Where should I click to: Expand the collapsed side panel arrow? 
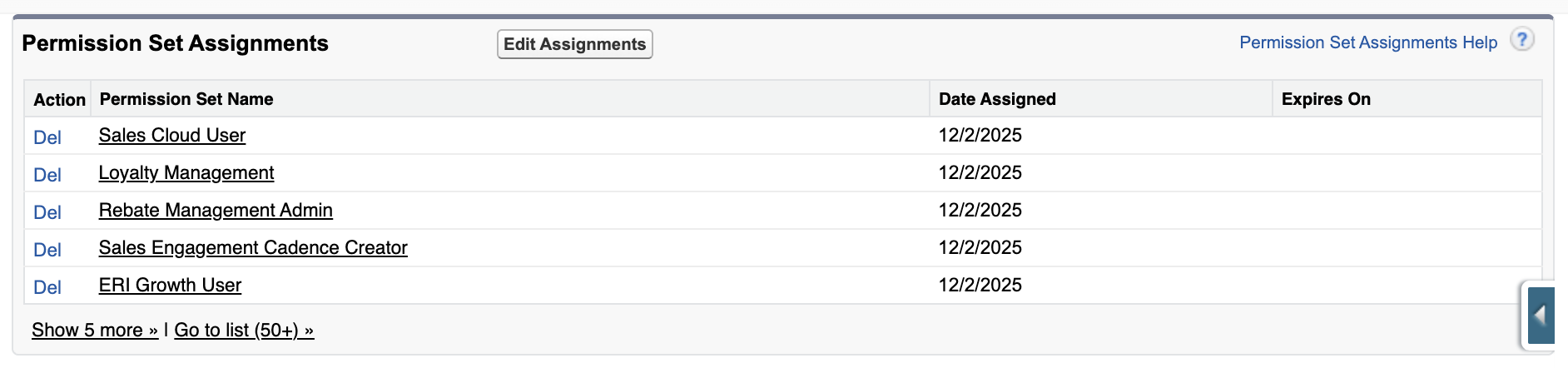click(1541, 316)
